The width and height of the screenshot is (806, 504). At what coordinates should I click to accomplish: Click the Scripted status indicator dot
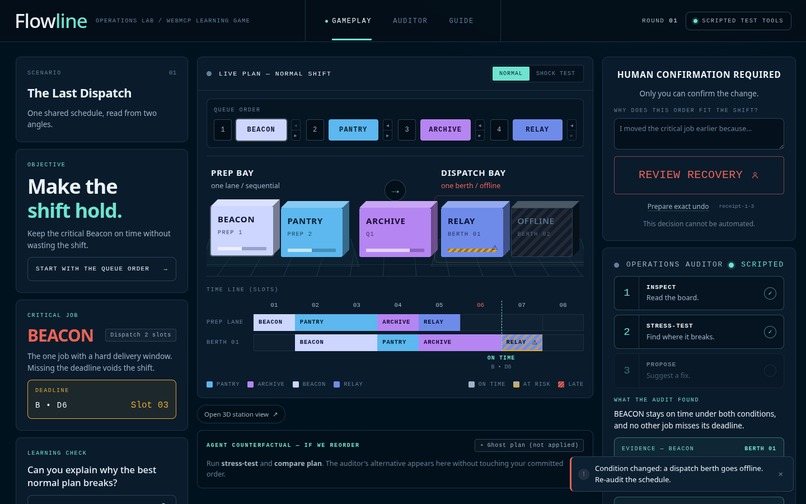pyautogui.click(x=731, y=265)
